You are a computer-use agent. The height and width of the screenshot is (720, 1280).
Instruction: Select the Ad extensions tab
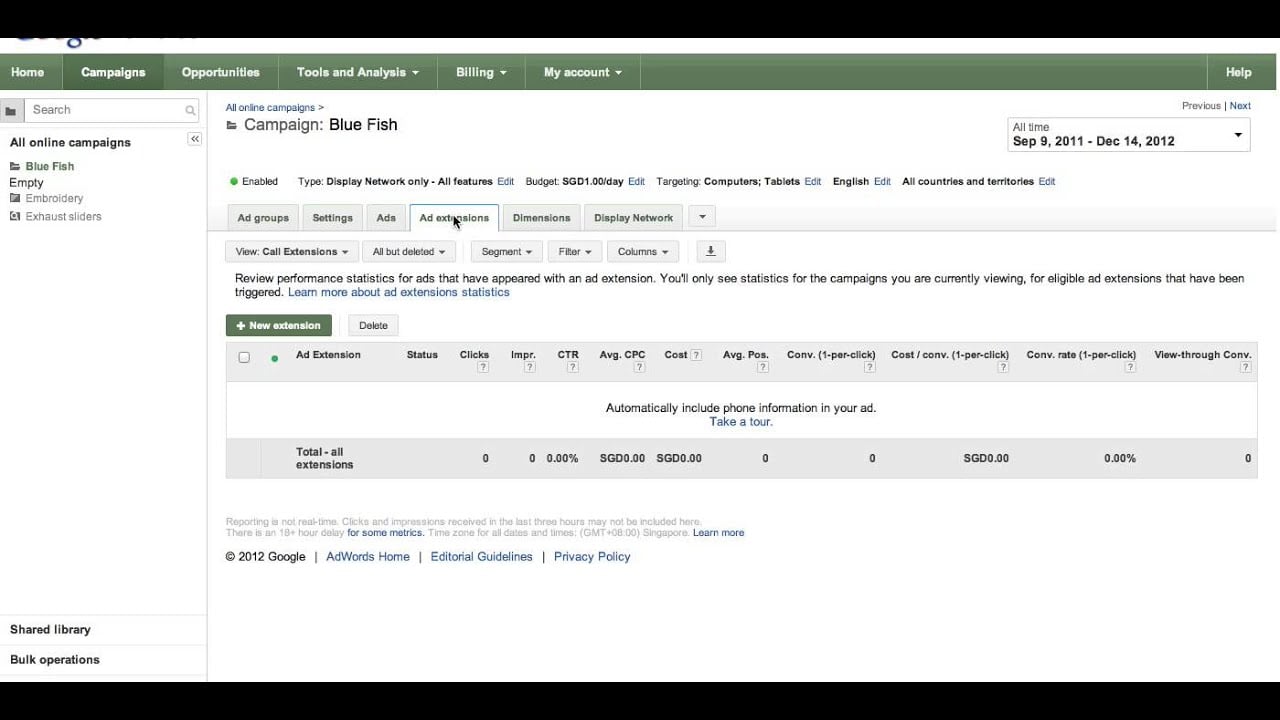click(454, 218)
